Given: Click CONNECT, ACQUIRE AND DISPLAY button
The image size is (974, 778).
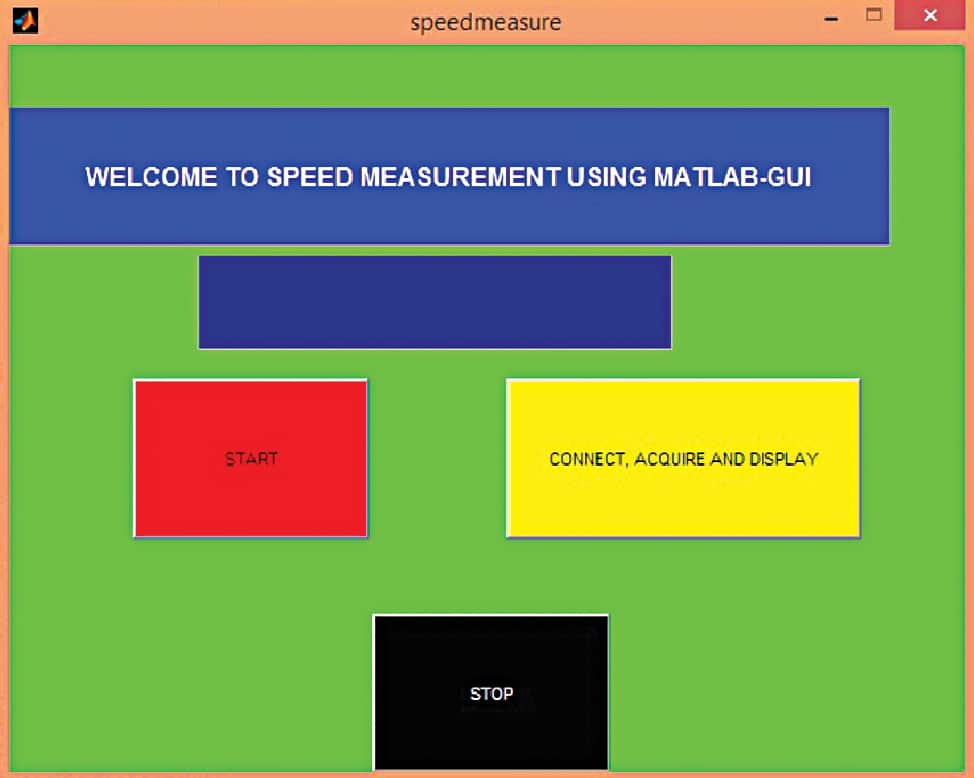Looking at the screenshot, I should point(683,458).
